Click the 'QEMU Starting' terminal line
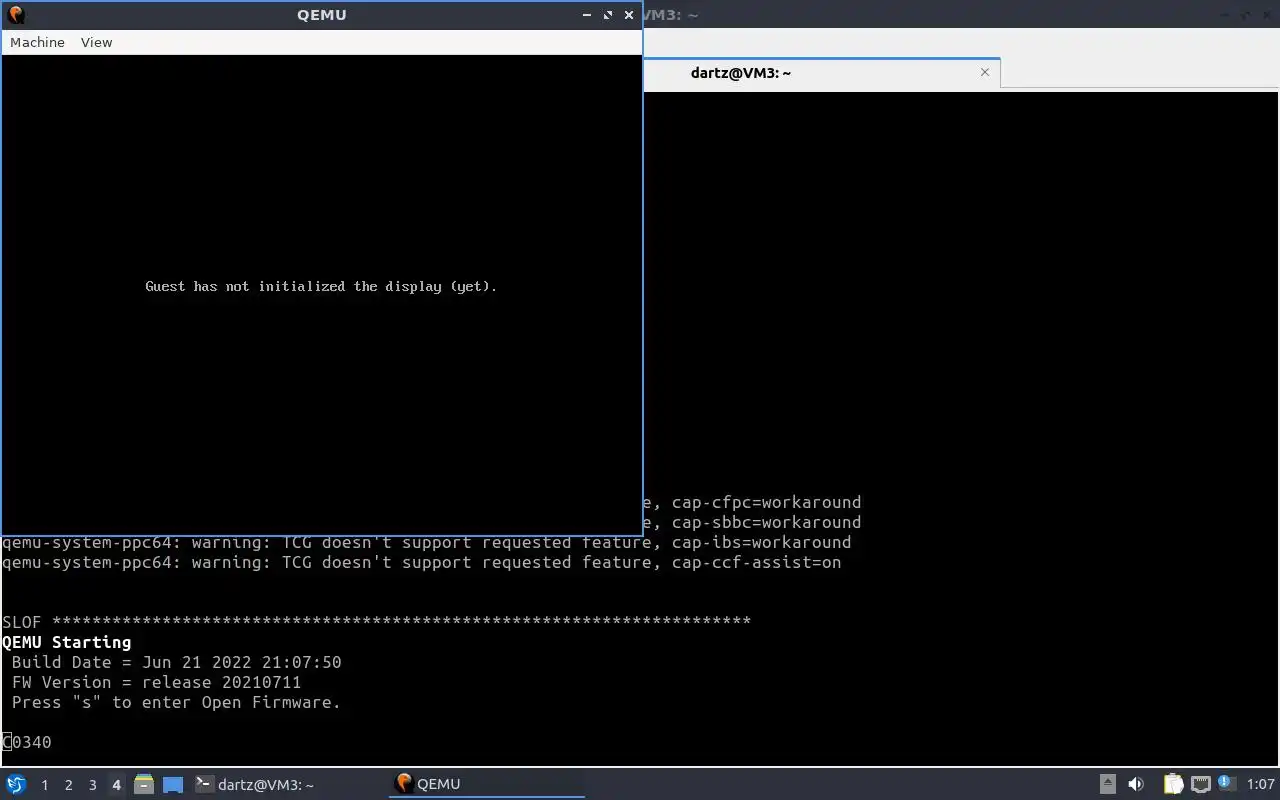The height and width of the screenshot is (800, 1280). pos(66,642)
